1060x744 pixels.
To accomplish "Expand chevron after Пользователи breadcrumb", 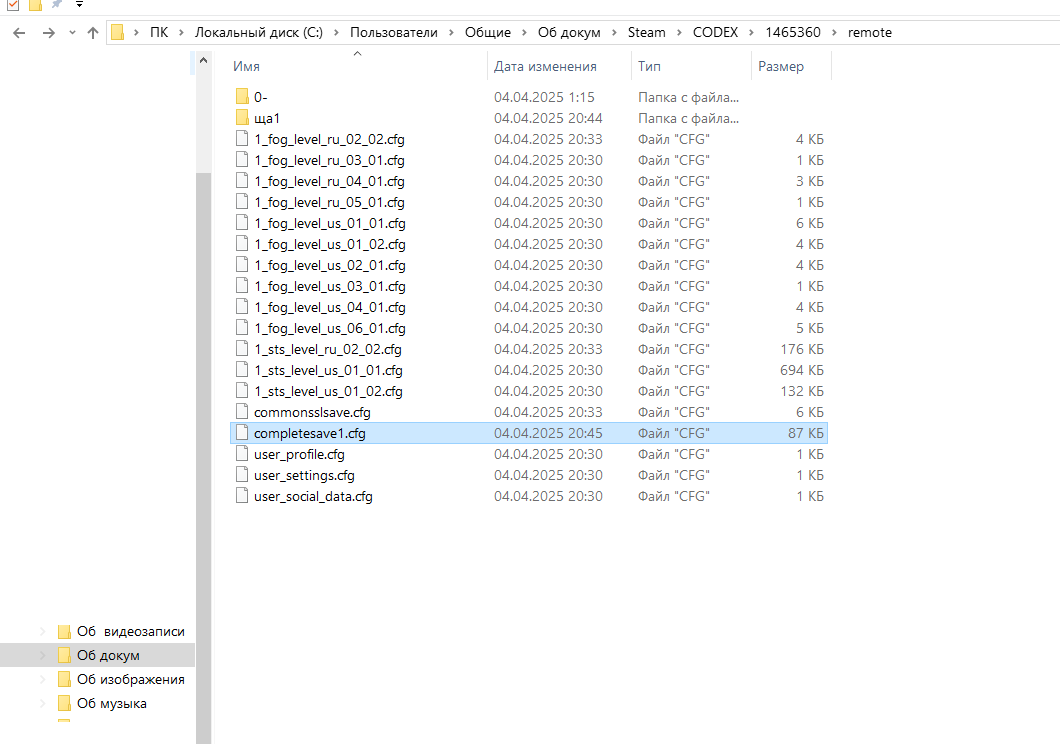I will pos(451,32).
